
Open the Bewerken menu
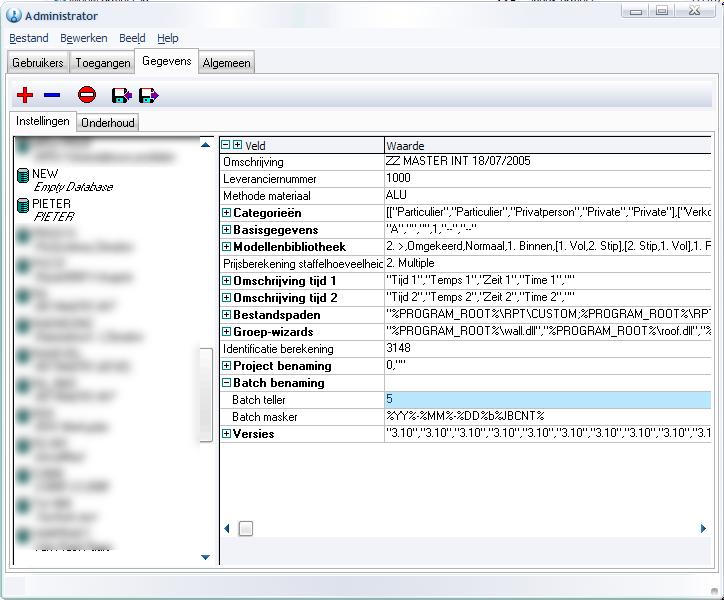tap(84, 38)
